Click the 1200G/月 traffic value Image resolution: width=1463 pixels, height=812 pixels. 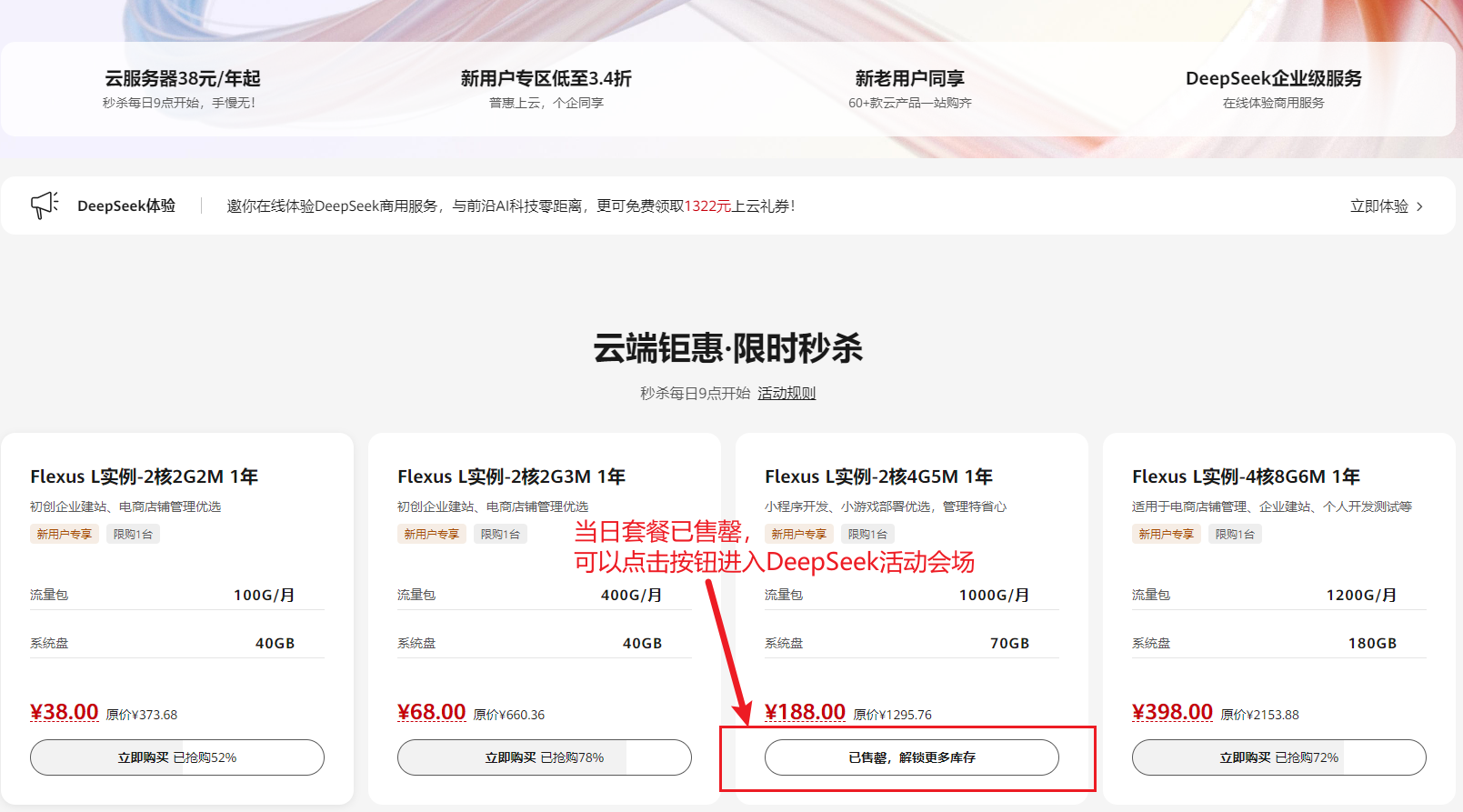1362,595
